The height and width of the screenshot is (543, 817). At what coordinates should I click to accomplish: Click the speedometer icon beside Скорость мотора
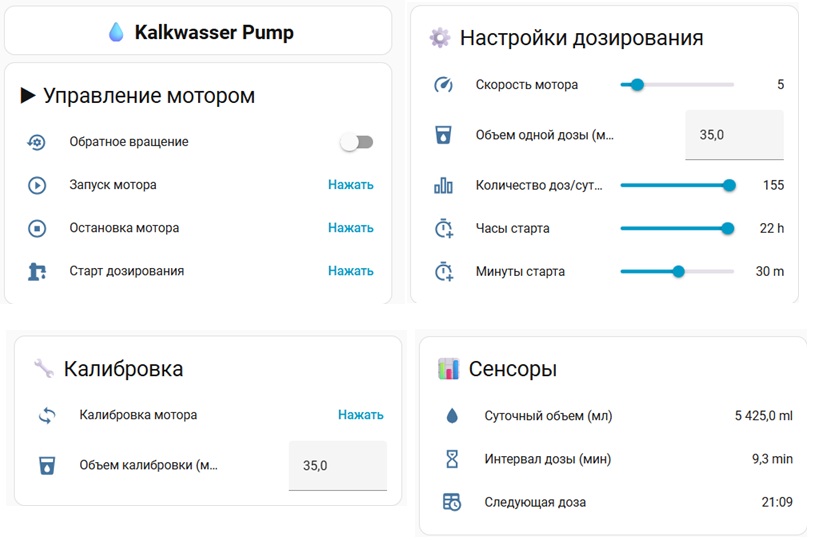[443, 85]
